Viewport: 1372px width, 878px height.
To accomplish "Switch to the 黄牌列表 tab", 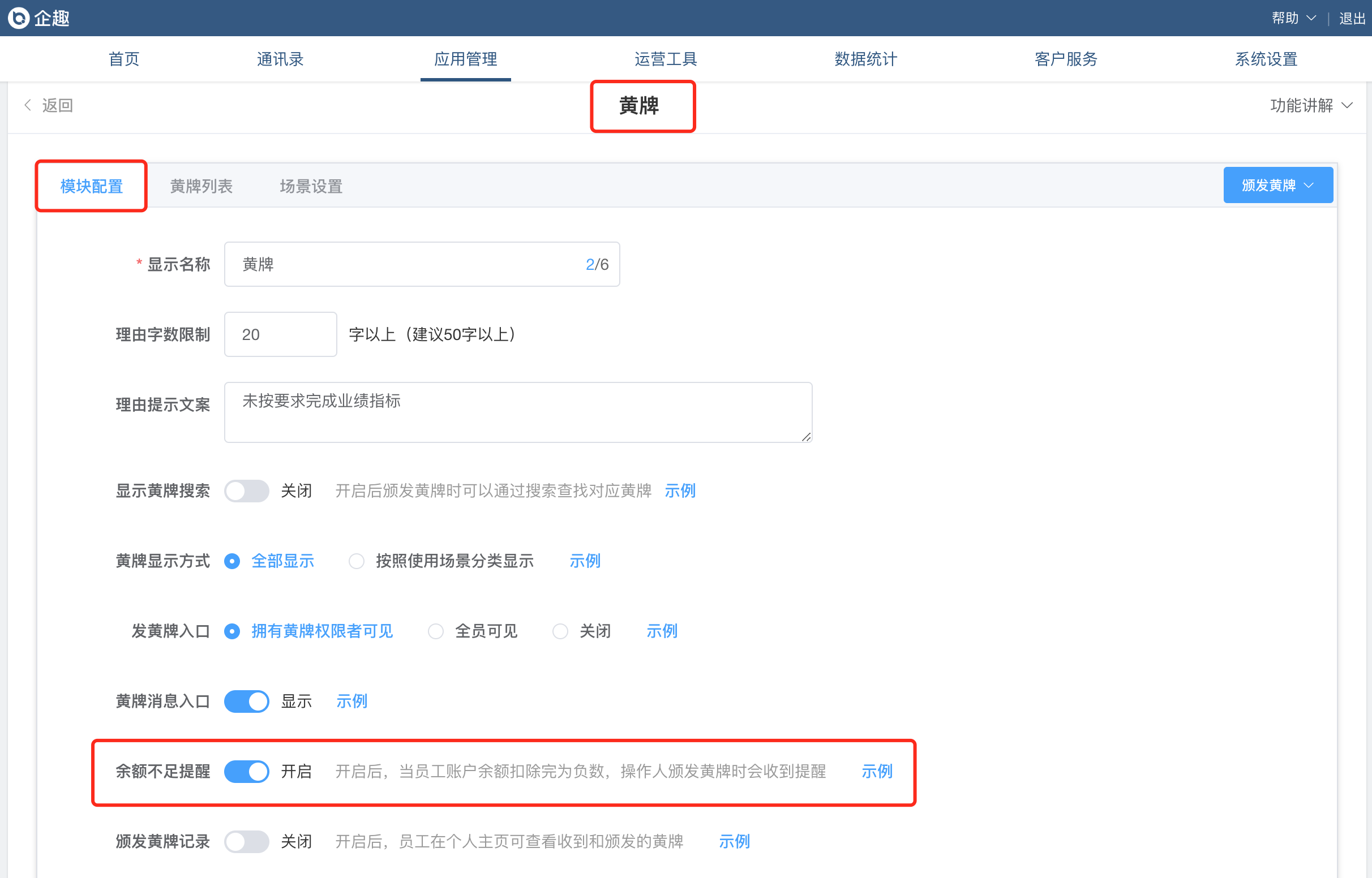I will [201, 186].
